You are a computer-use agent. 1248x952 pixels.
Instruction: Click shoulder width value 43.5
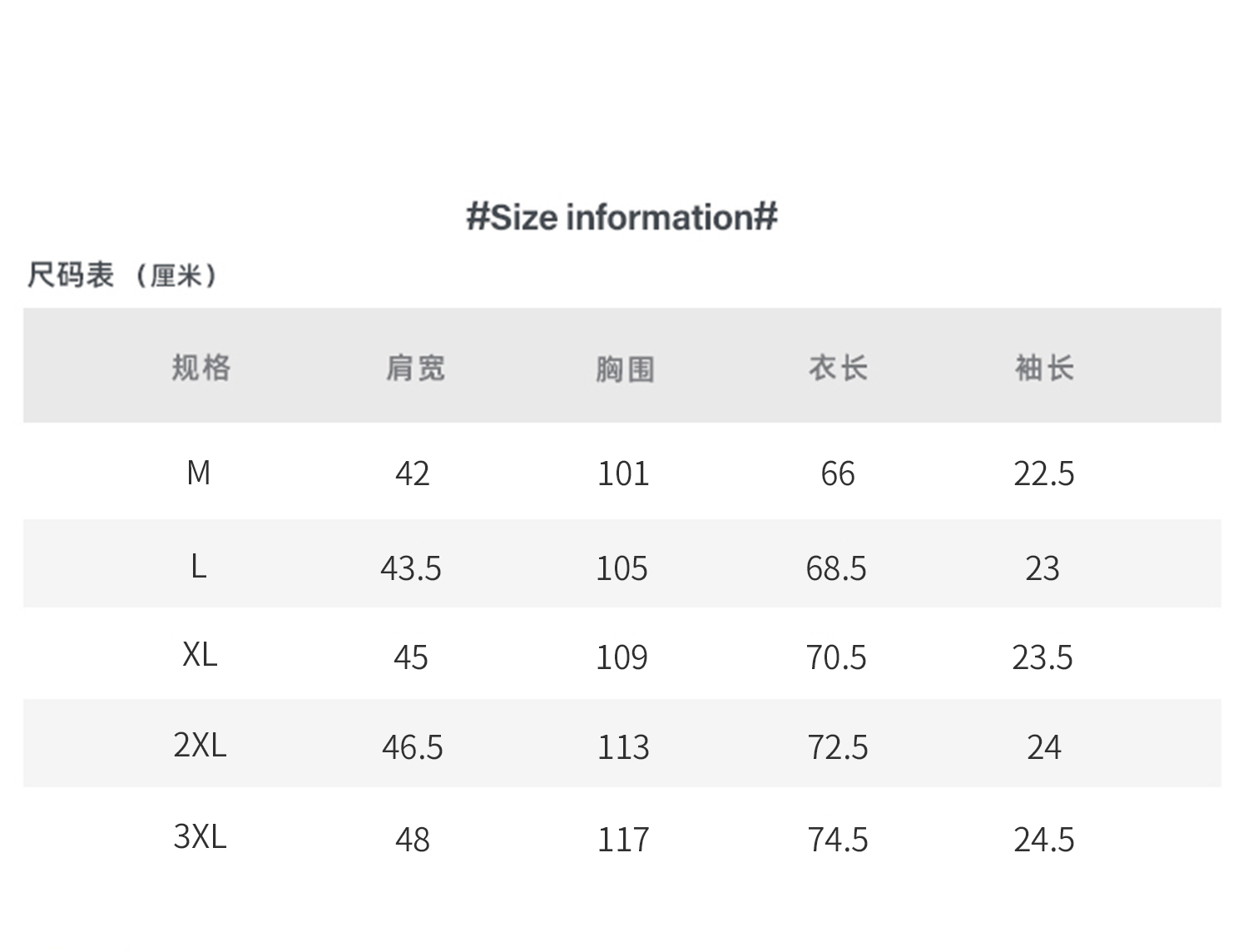(411, 568)
